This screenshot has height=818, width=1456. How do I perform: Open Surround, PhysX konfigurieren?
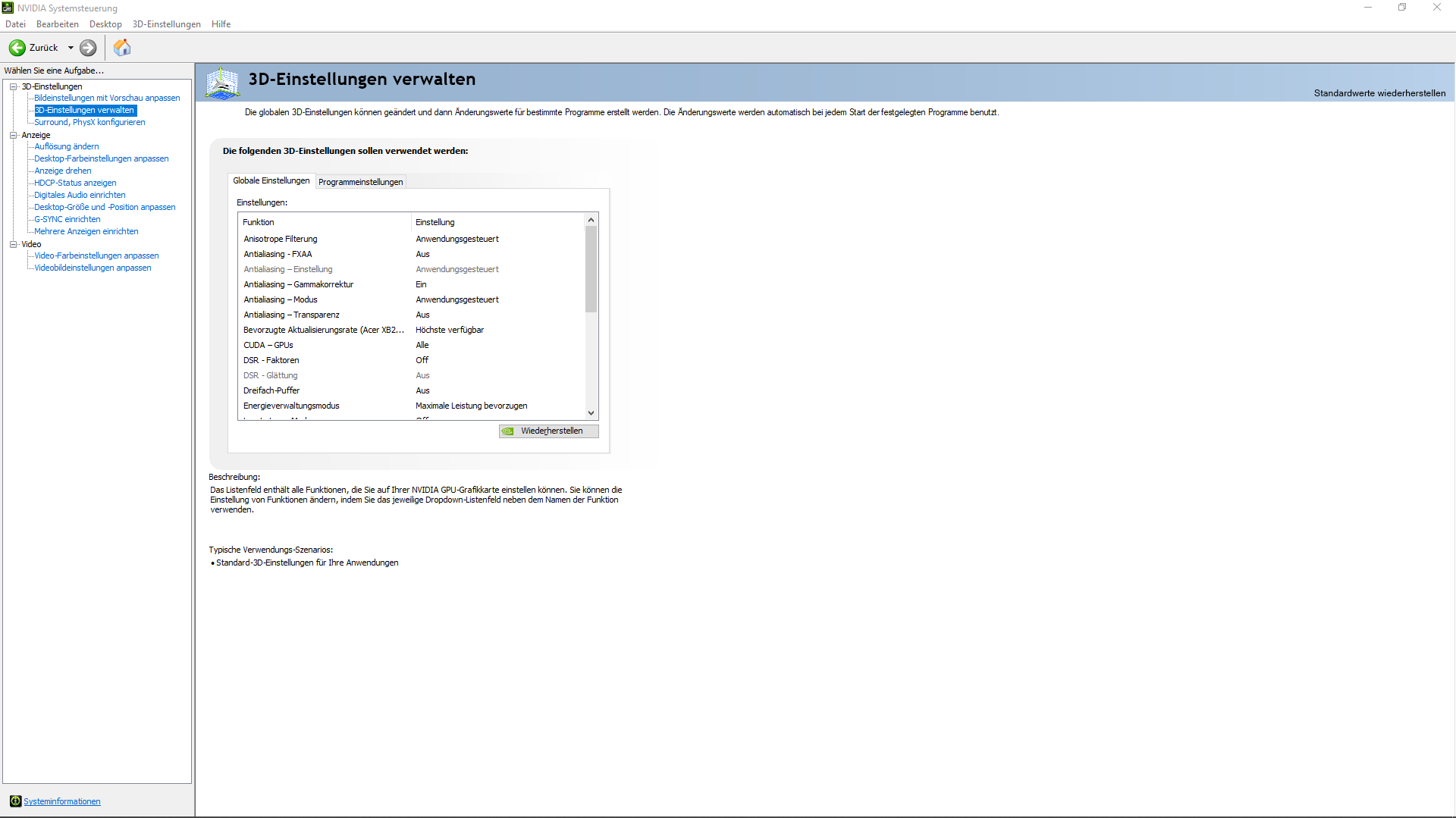[x=89, y=122]
